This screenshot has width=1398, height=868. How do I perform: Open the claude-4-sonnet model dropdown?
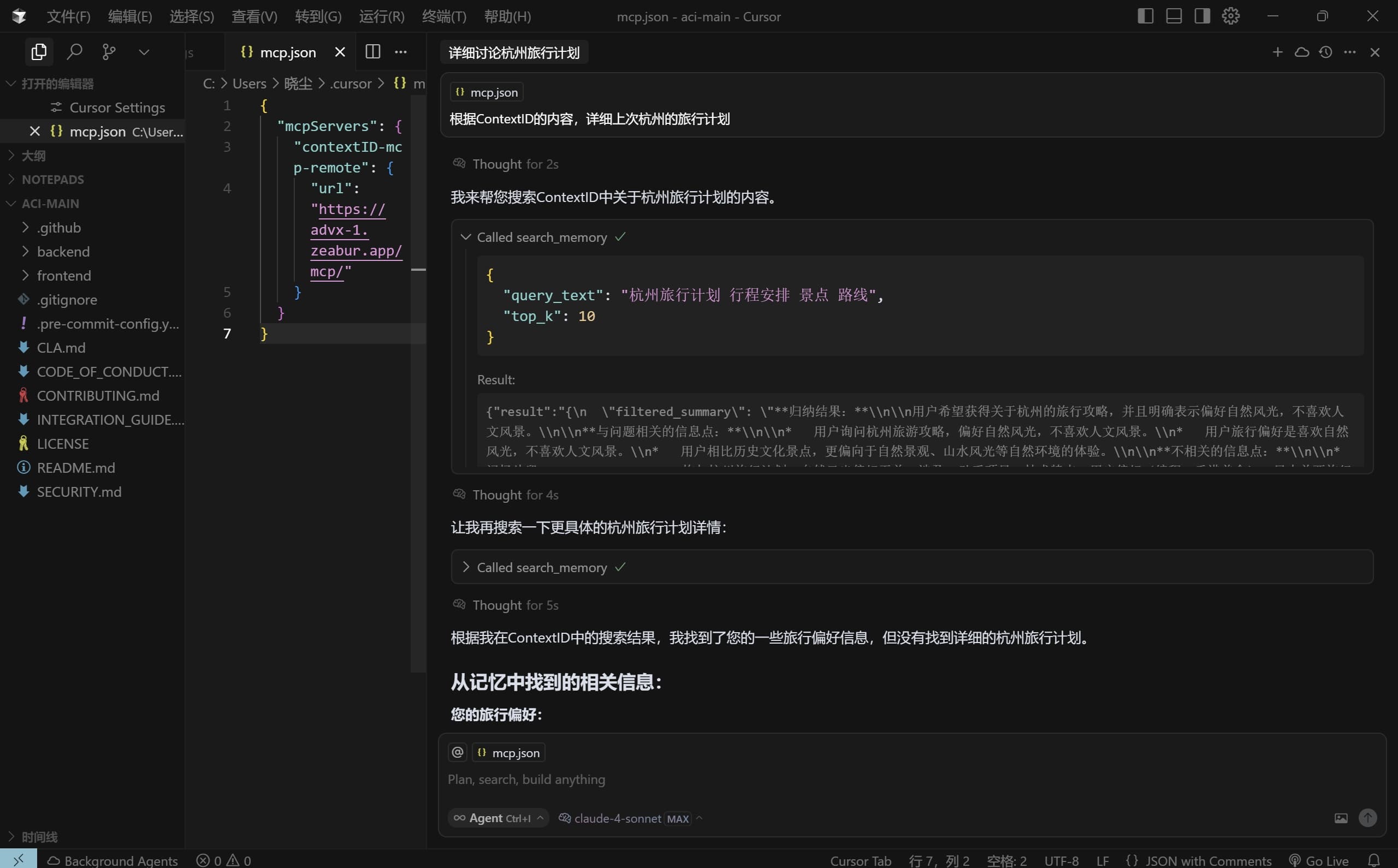pyautogui.click(x=630, y=818)
